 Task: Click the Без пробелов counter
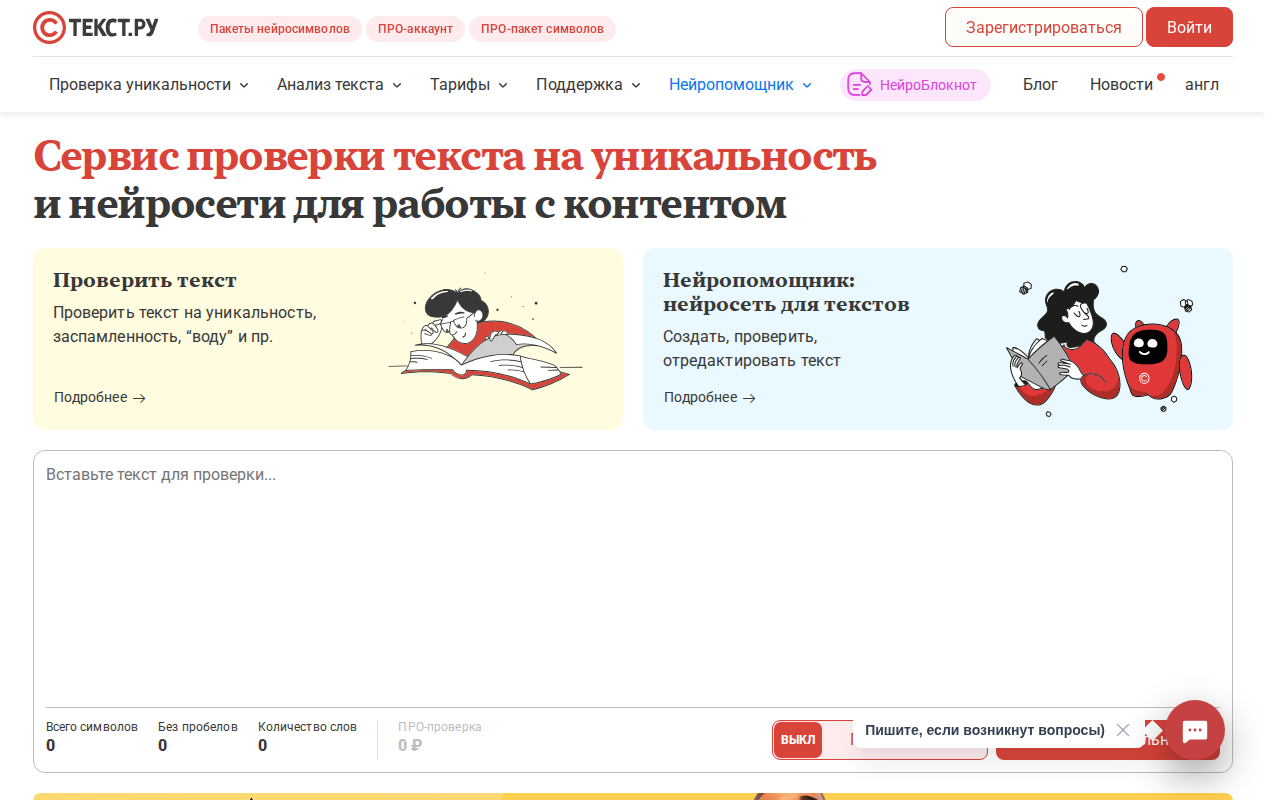[198, 737]
